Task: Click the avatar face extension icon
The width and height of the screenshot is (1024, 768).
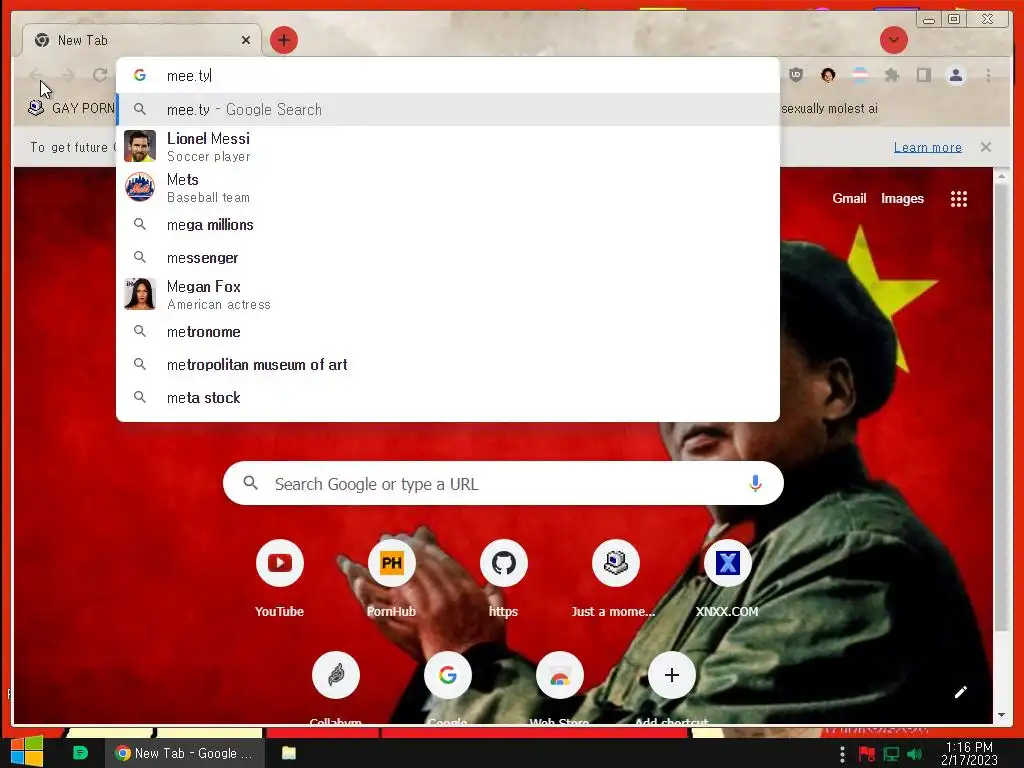Action: point(828,75)
